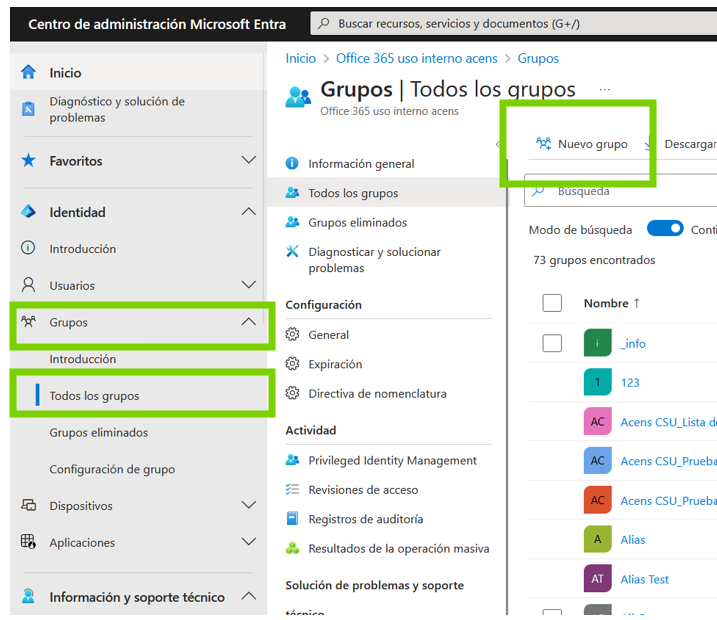Screen dimensions: 717x620
Task: Click the purple AT Alias Test avatar
Action: pyautogui.click(x=598, y=579)
